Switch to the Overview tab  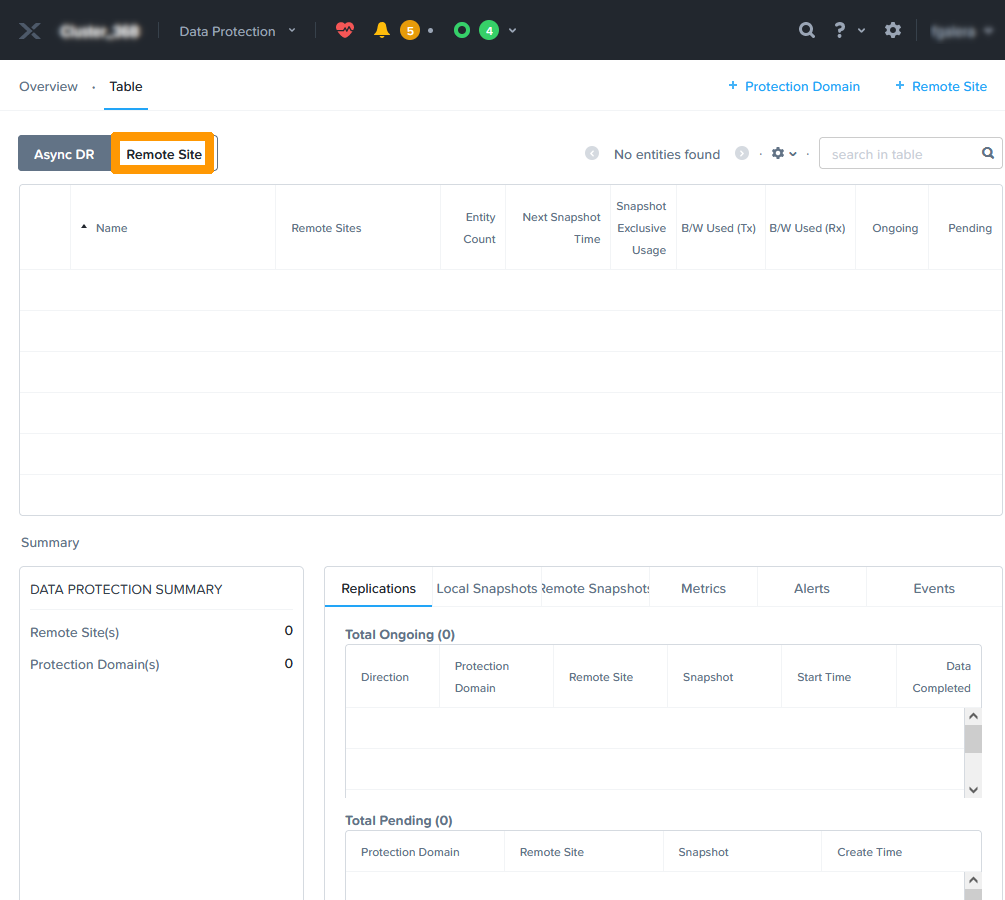(48, 87)
